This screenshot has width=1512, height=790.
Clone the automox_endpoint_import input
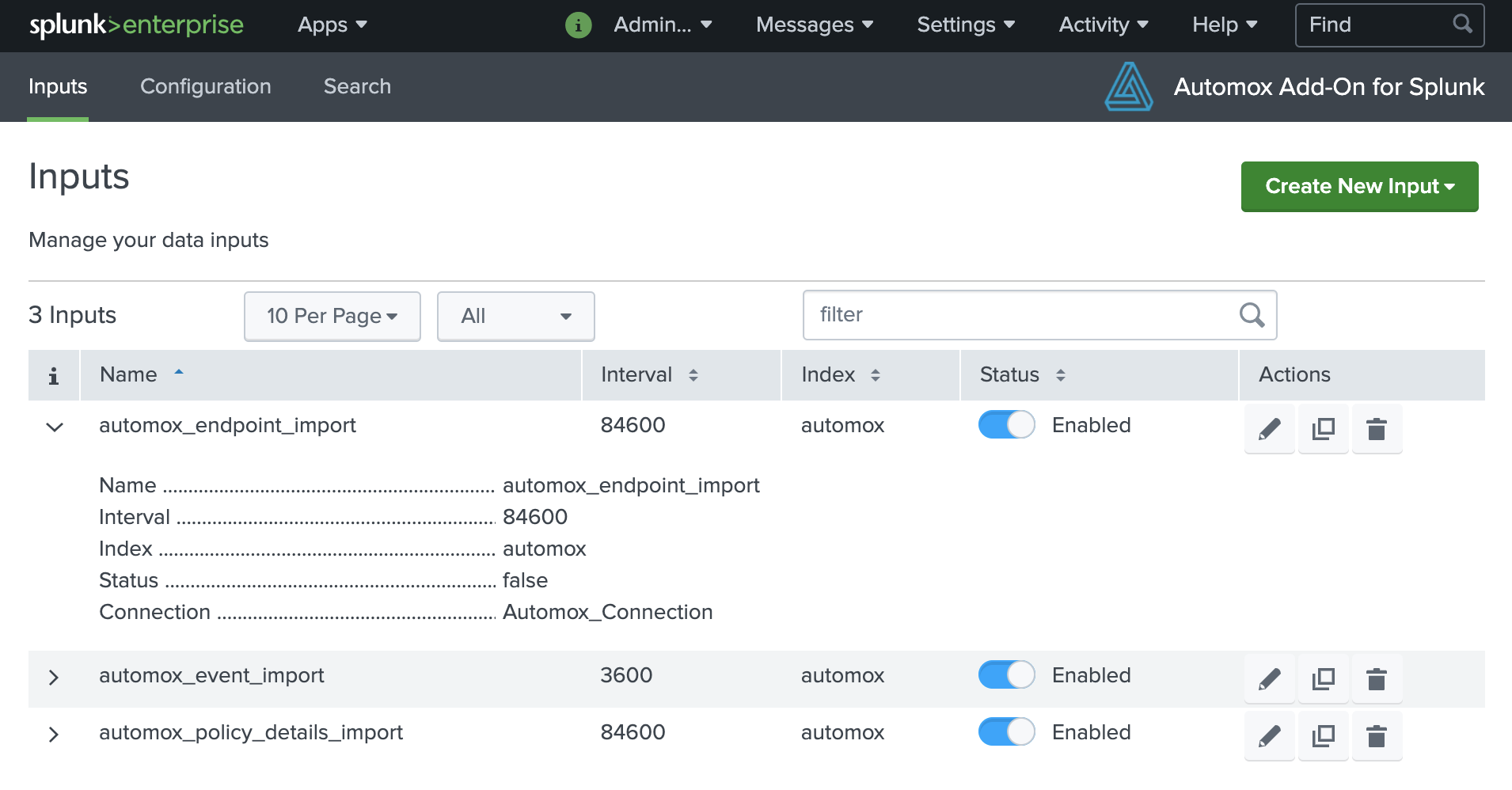pos(1323,429)
